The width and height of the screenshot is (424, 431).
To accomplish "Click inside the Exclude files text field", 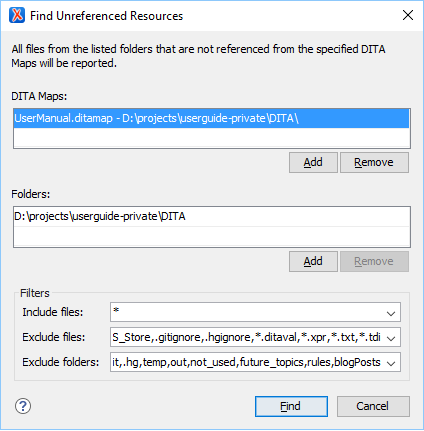I will [247, 337].
